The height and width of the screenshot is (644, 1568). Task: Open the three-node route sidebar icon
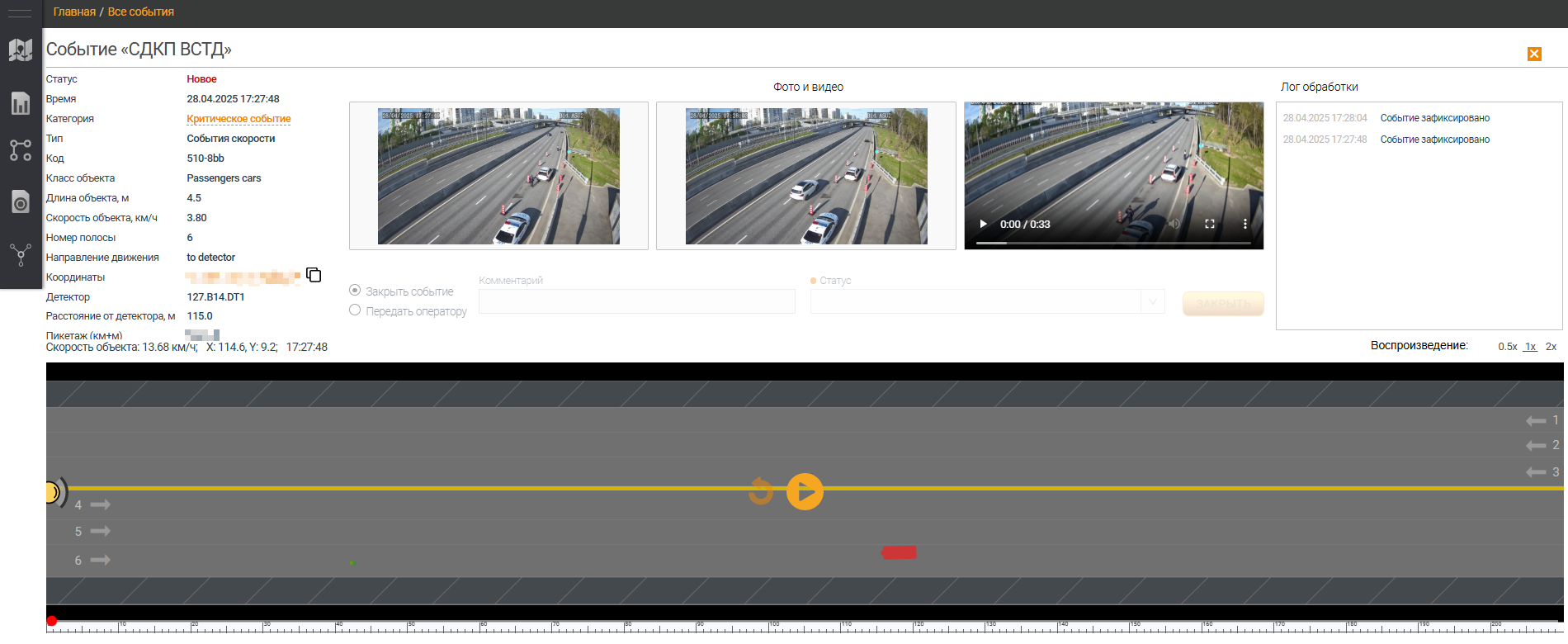coord(21,150)
